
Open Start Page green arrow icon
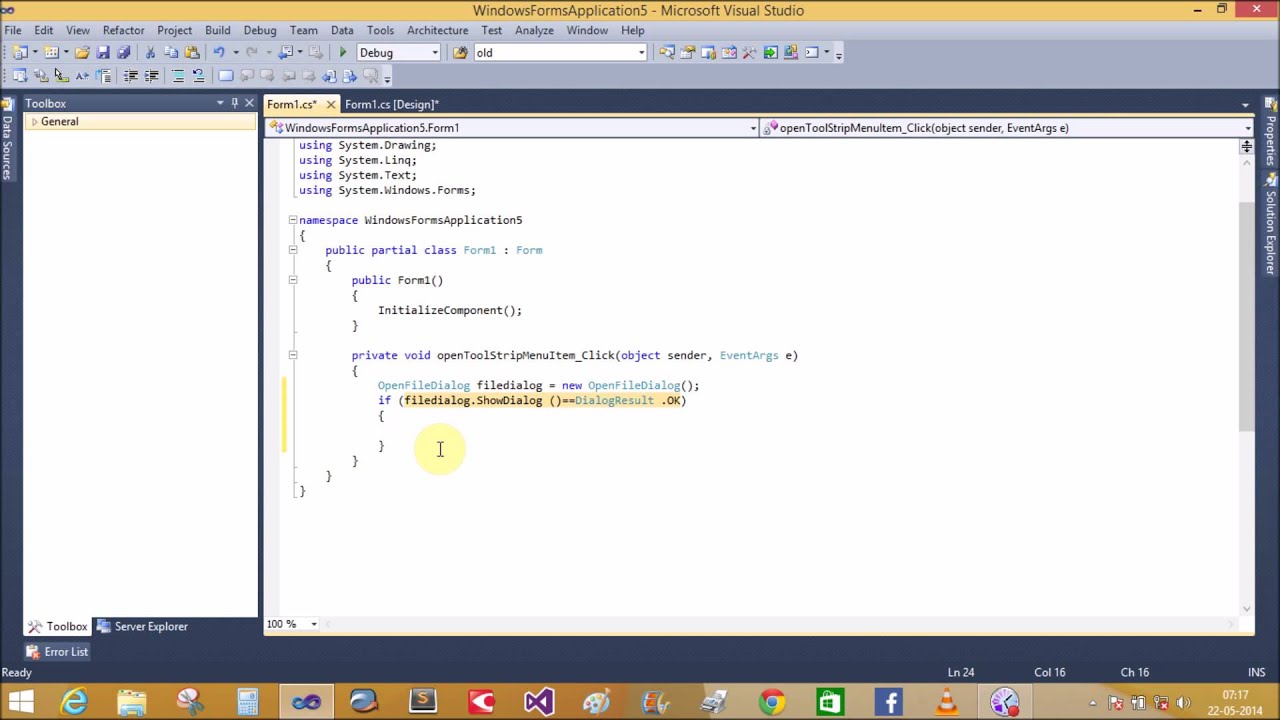(x=771, y=52)
